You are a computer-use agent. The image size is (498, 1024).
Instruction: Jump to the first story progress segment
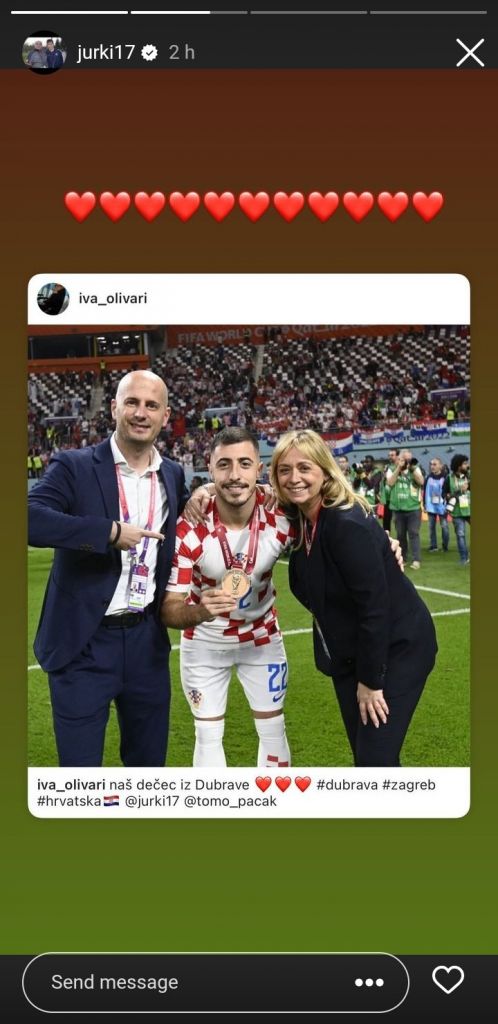click(x=69, y=12)
